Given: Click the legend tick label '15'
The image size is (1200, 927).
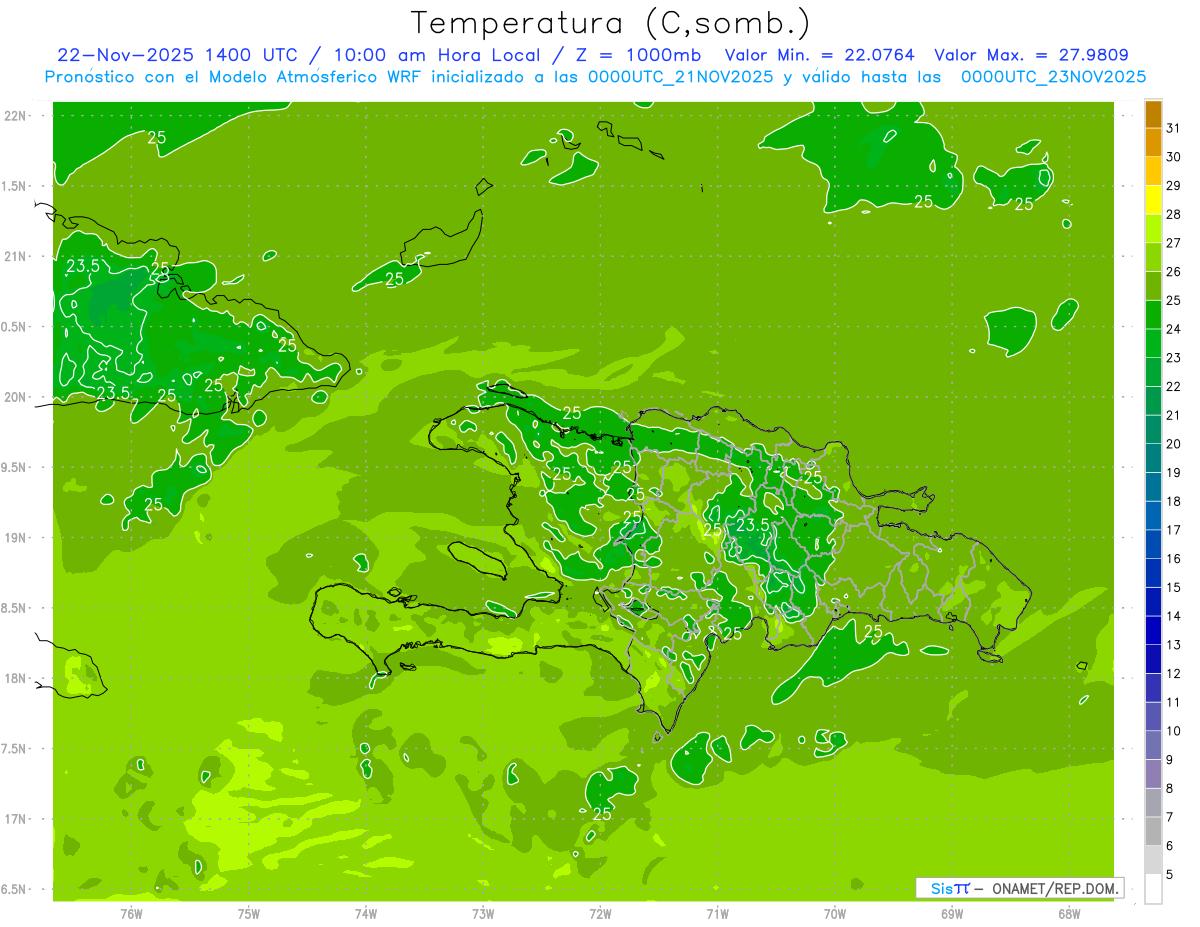Looking at the screenshot, I should (x=1174, y=588).
